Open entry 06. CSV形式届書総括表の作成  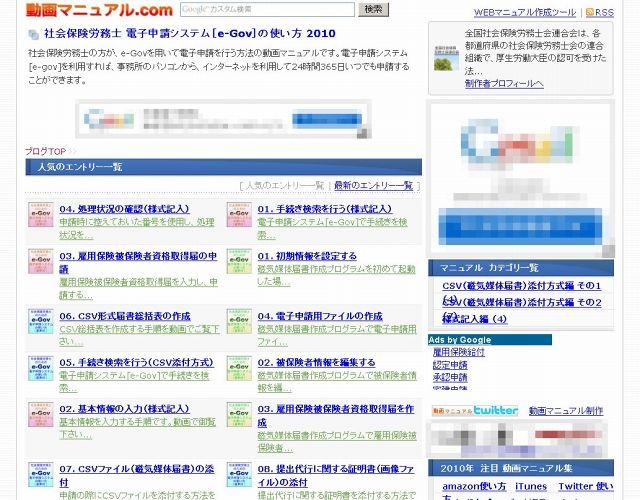(124, 316)
